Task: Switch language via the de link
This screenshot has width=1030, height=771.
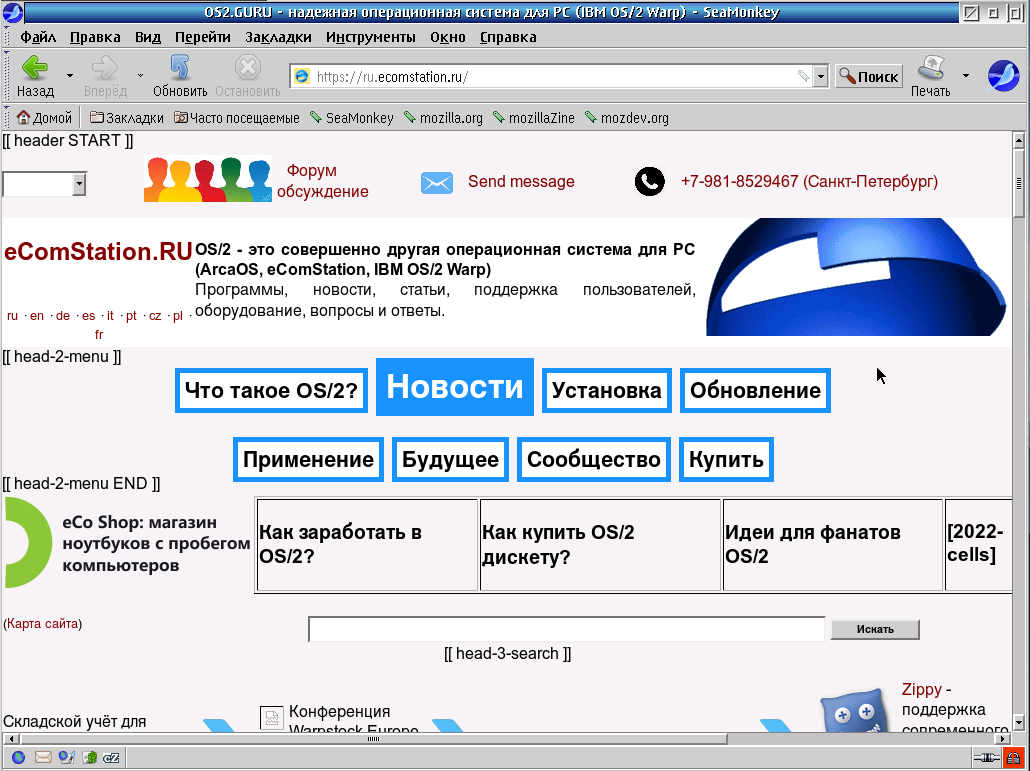Action: tap(62, 315)
